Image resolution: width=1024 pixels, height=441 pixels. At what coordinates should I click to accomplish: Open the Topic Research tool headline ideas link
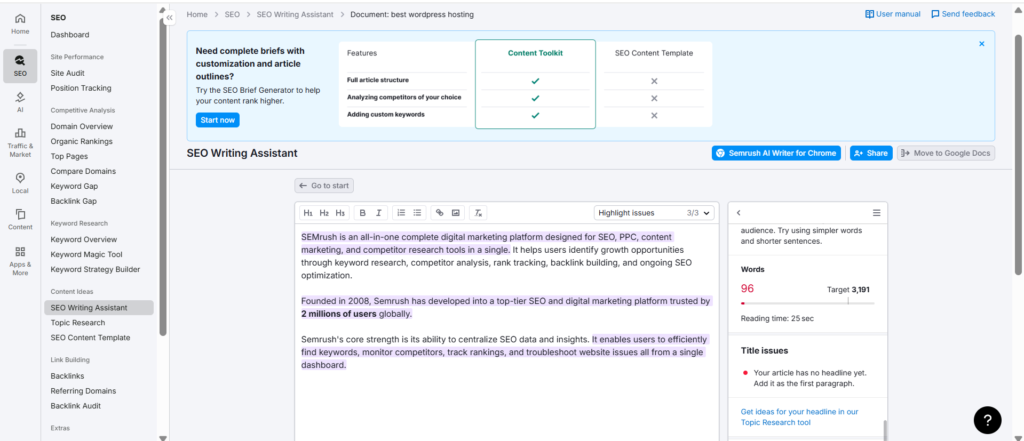click(x=799, y=417)
